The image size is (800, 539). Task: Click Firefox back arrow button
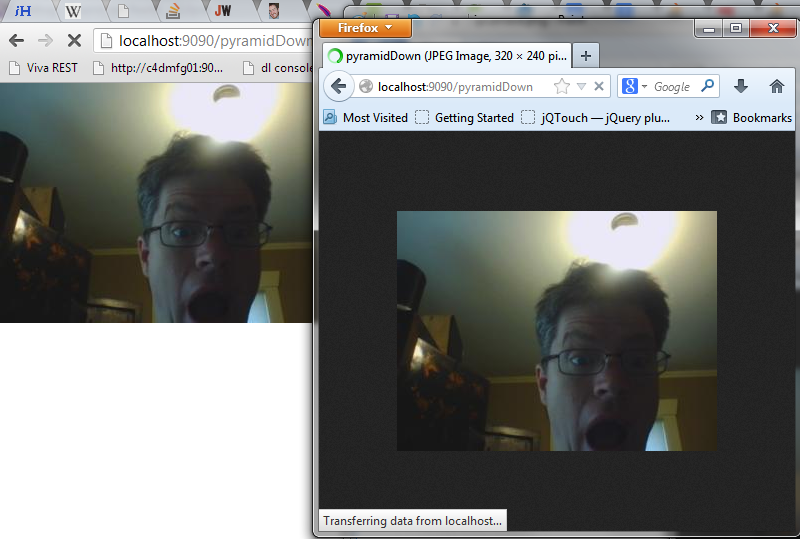click(x=338, y=86)
